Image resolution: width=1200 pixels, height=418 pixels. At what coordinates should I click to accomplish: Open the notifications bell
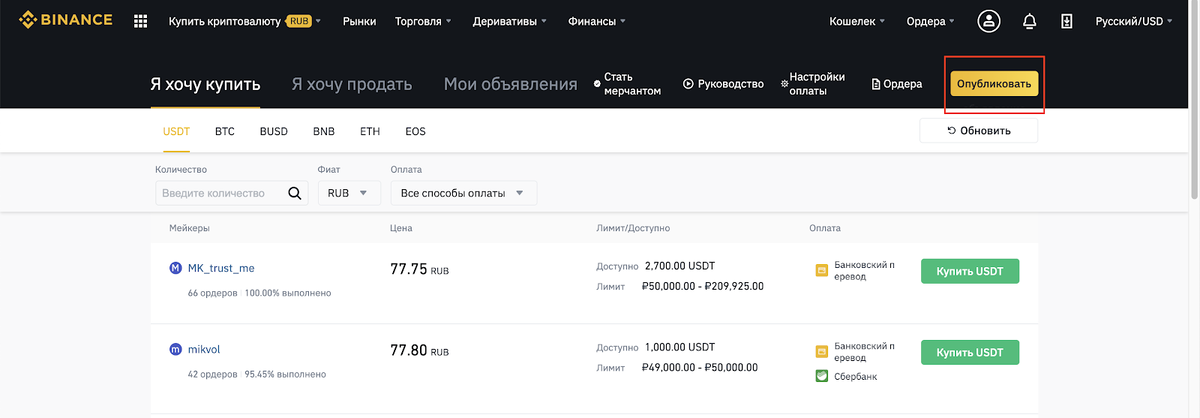(1029, 21)
